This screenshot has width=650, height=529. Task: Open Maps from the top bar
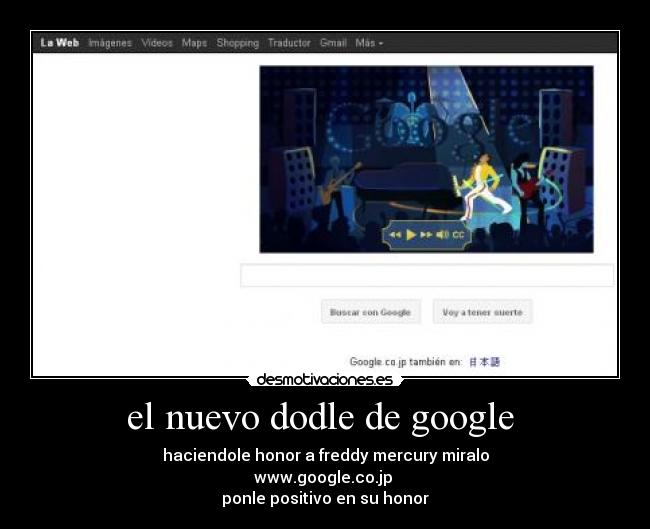[194, 43]
